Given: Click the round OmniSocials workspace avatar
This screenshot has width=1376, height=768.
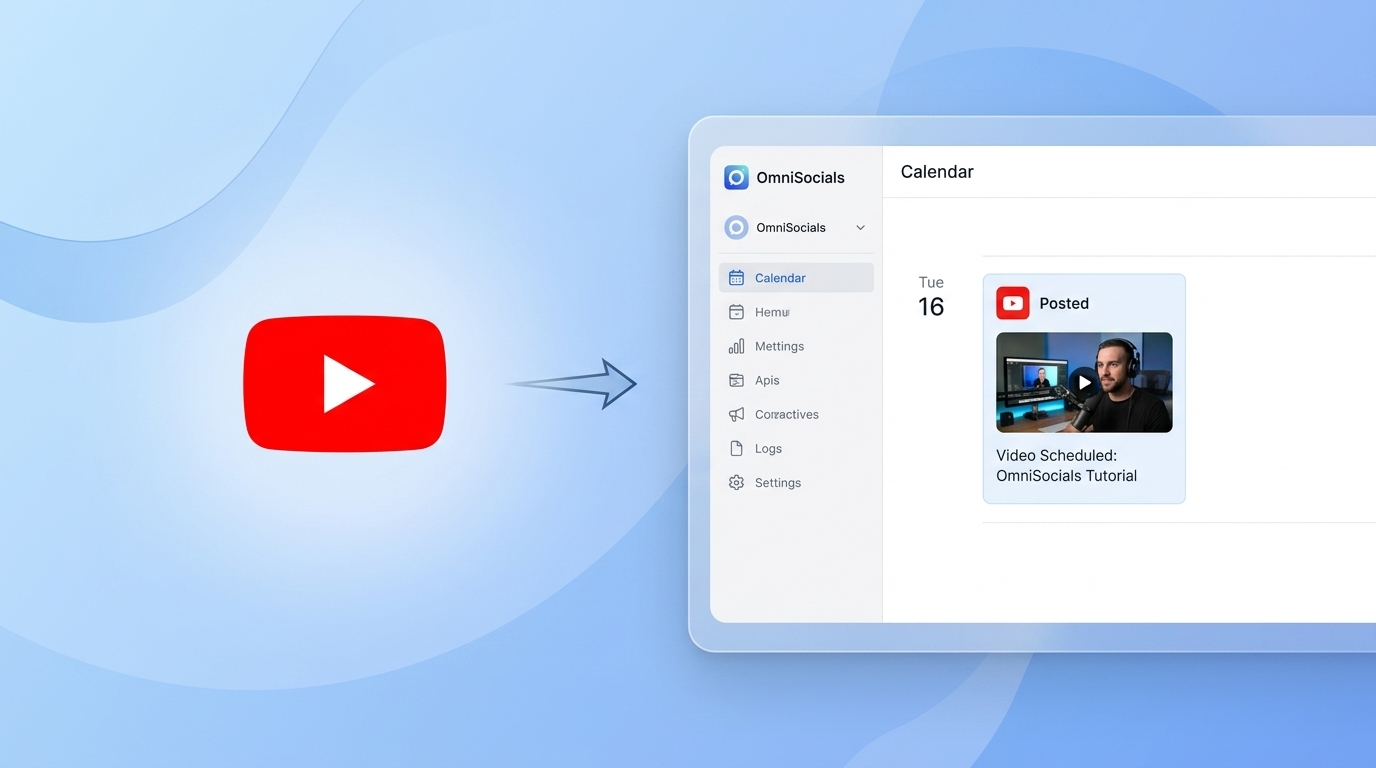Looking at the screenshot, I should point(736,228).
